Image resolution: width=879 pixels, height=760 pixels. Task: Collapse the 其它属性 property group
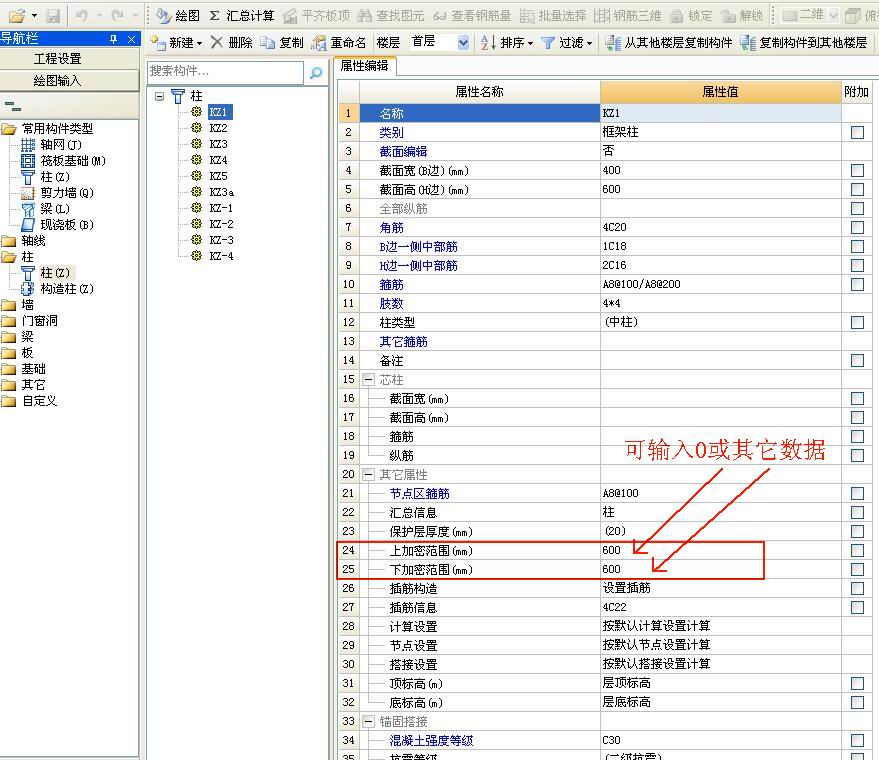pos(368,474)
